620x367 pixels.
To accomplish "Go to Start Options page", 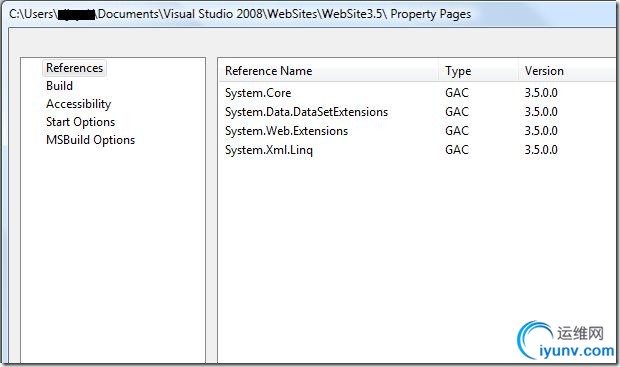I will (80, 122).
